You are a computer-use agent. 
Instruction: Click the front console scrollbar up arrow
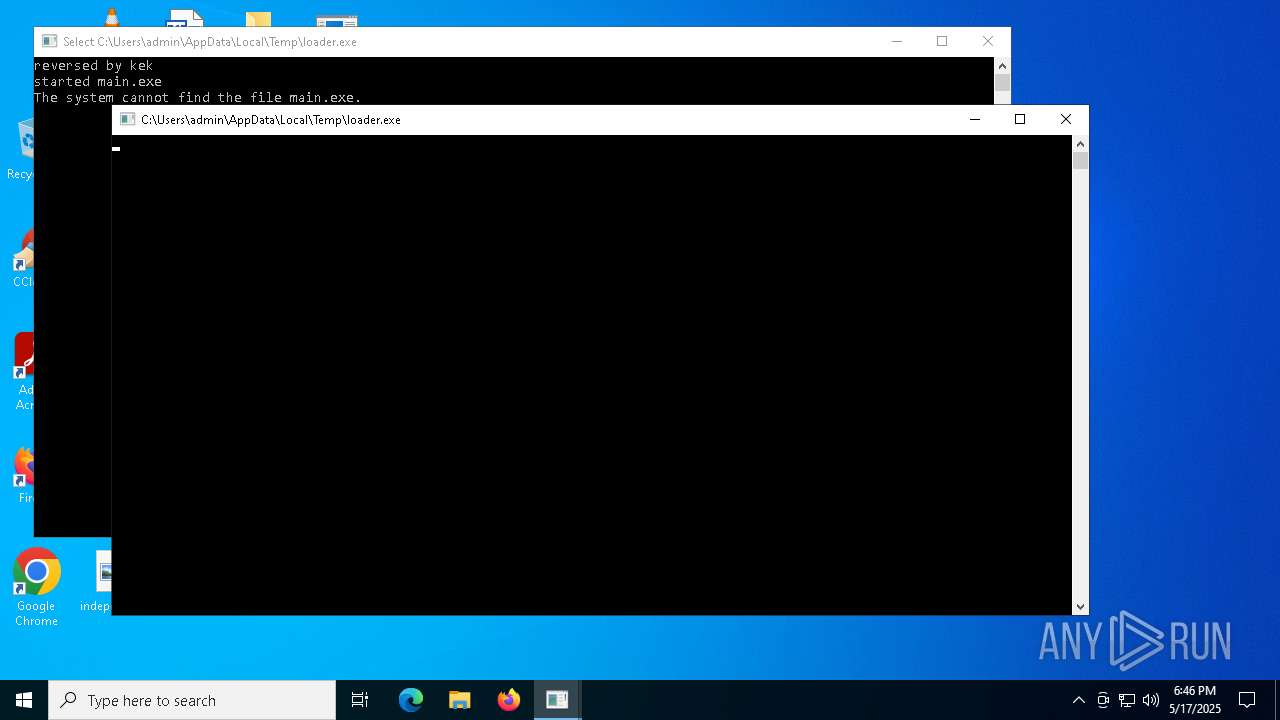[1080, 144]
